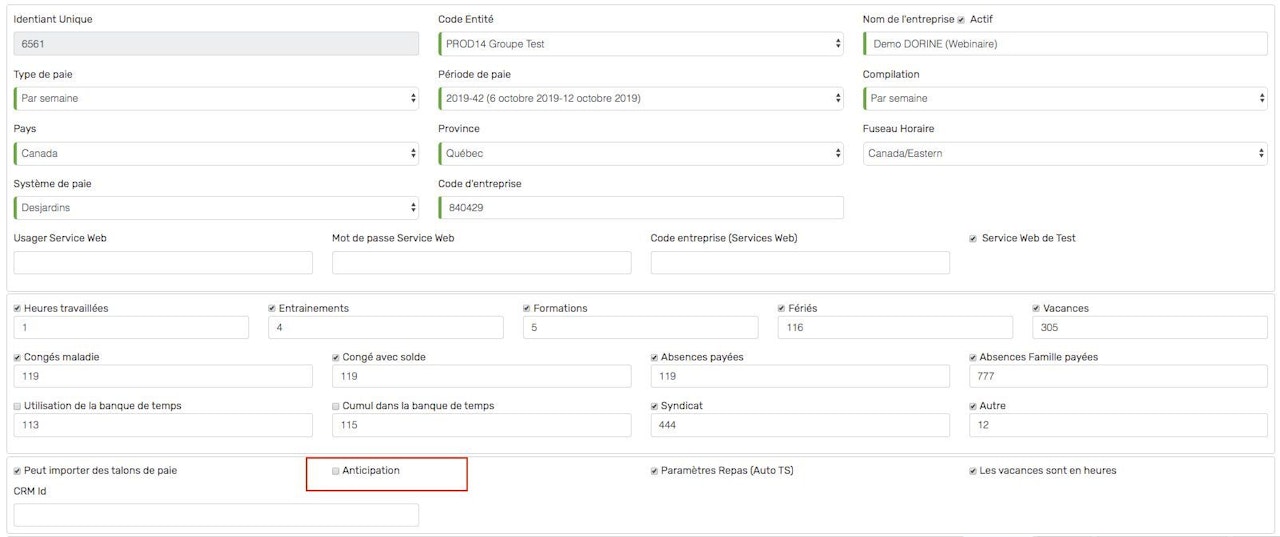Expand the Type de paie dropdown
This screenshot has width=1280, height=537.
click(216, 99)
